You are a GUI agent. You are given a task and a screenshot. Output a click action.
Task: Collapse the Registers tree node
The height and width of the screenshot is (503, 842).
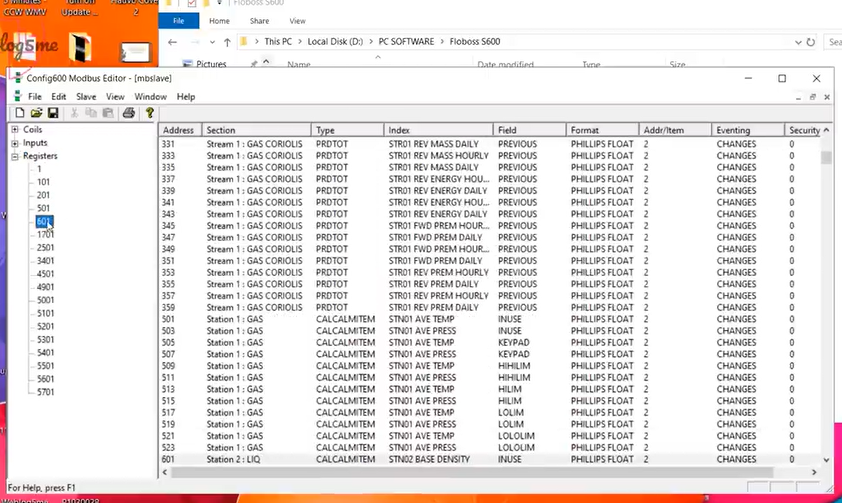15,156
